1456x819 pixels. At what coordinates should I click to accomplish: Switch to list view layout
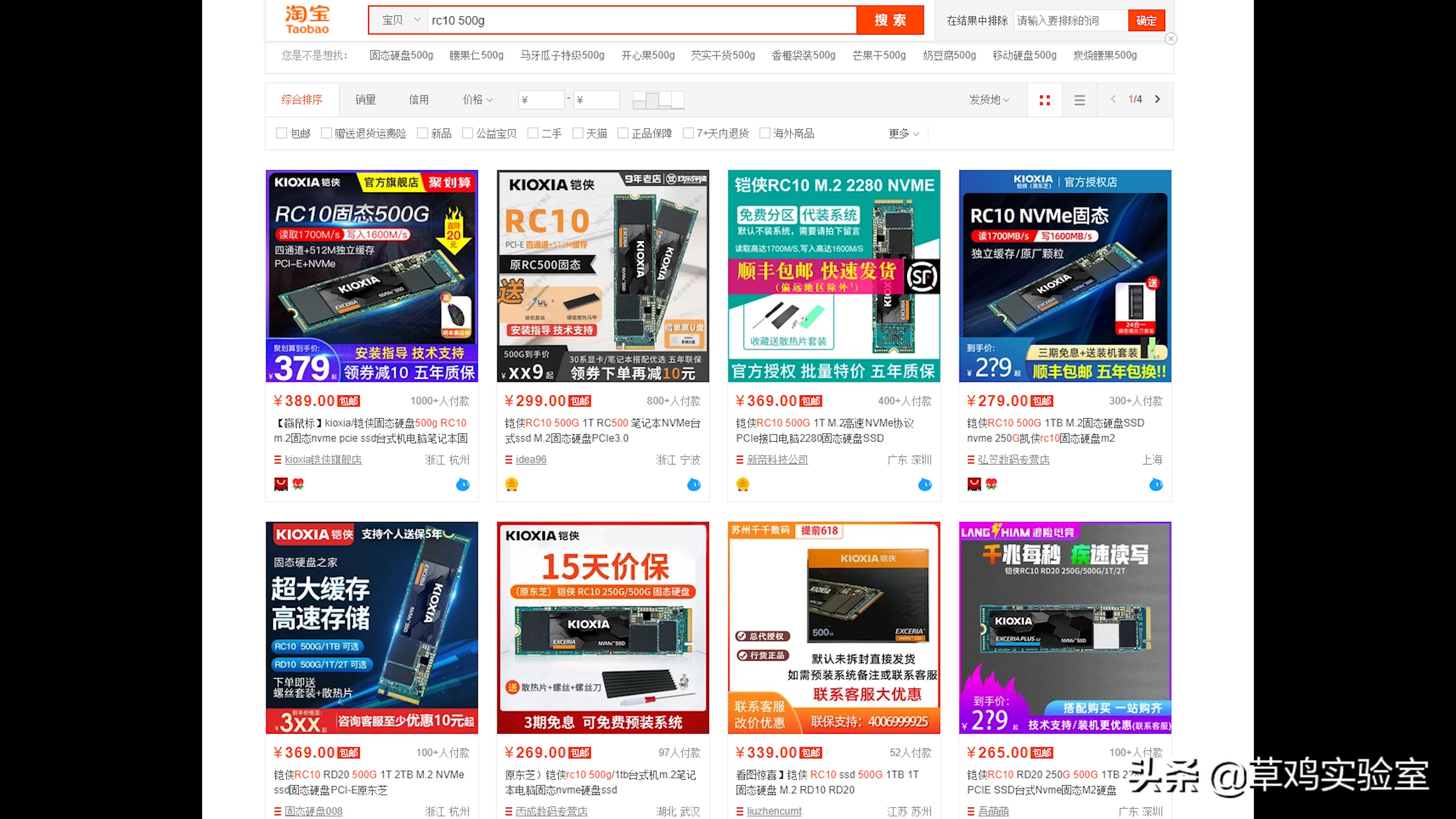(1079, 100)
